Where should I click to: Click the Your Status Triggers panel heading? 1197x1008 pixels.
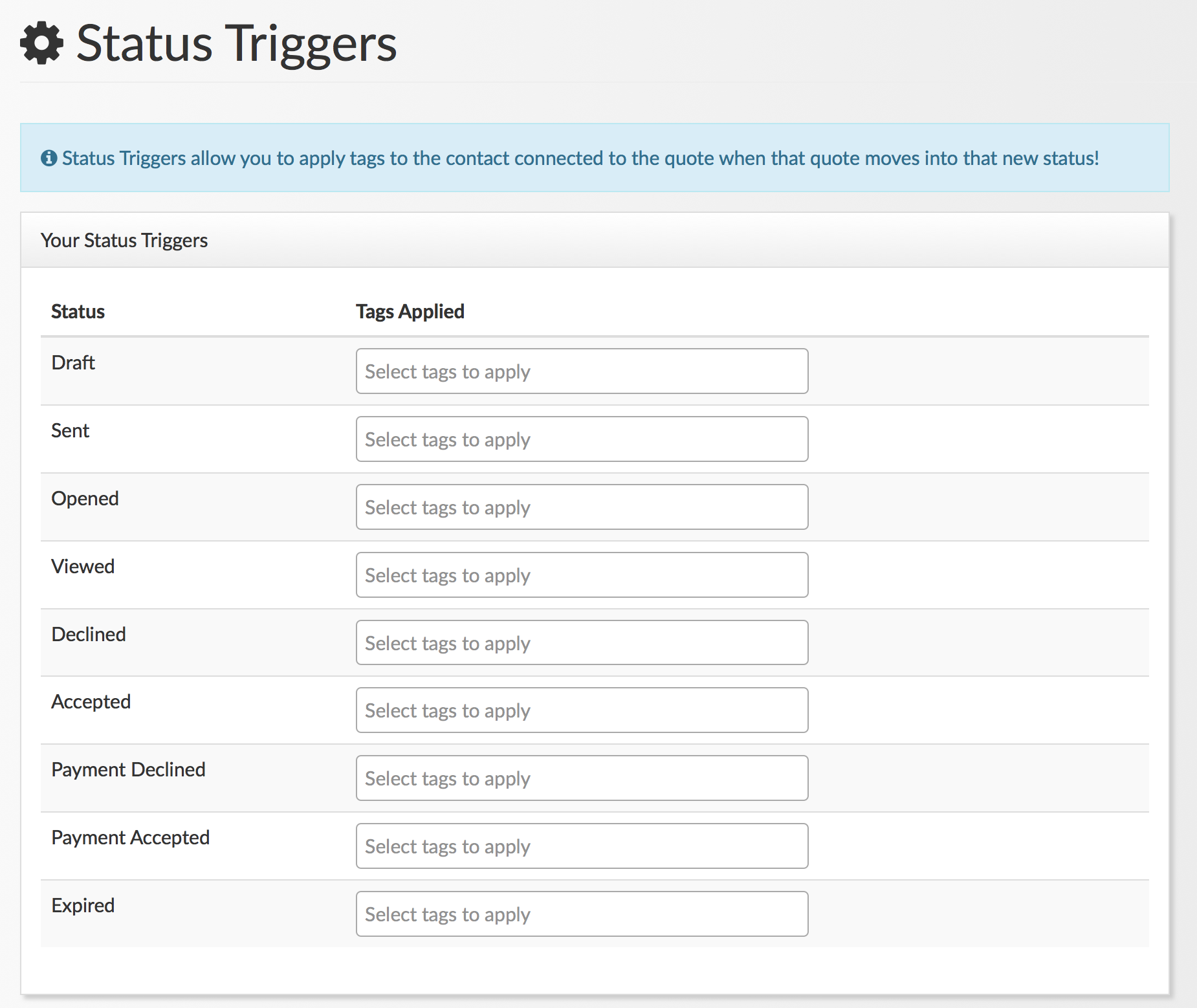pos(124,240)
